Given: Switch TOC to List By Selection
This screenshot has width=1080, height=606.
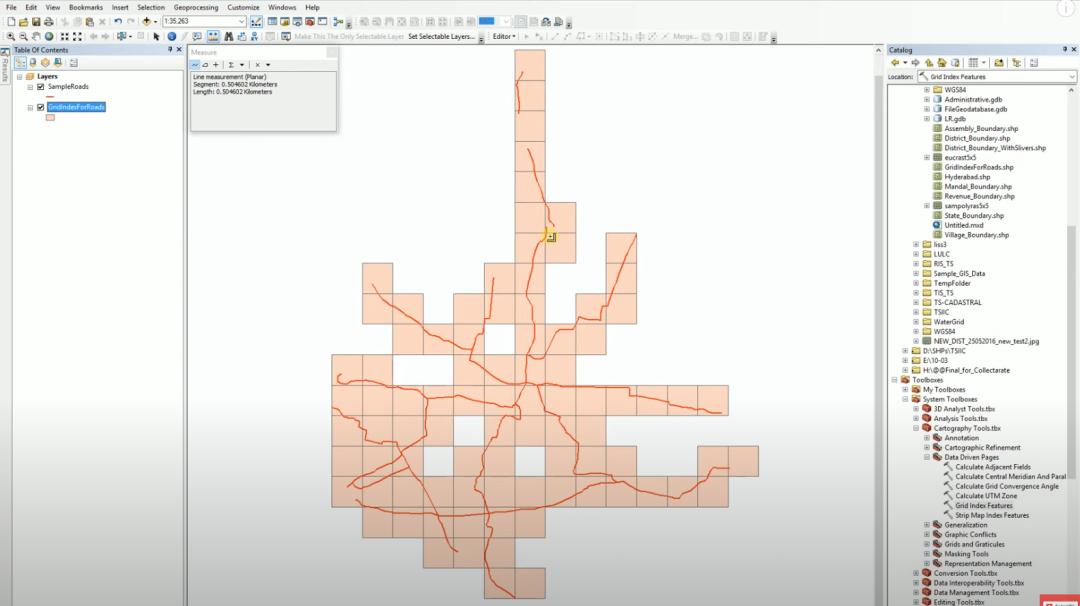Looking at the screenshot, I should (57, 63).
